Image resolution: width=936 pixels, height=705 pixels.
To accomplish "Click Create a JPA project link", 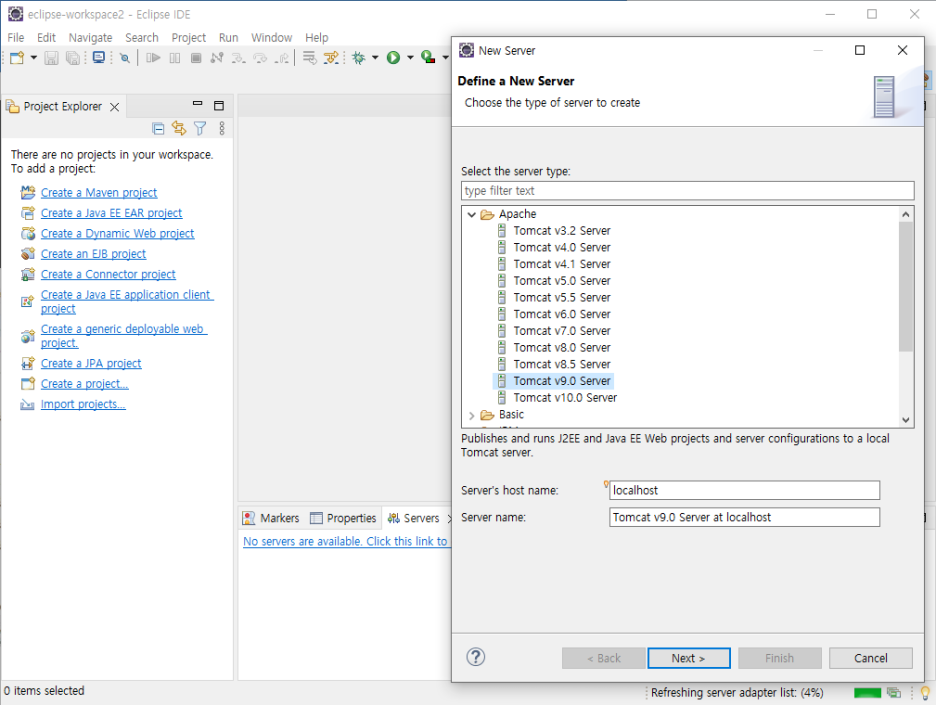I will pyautogui.click(x=91, y=364).
